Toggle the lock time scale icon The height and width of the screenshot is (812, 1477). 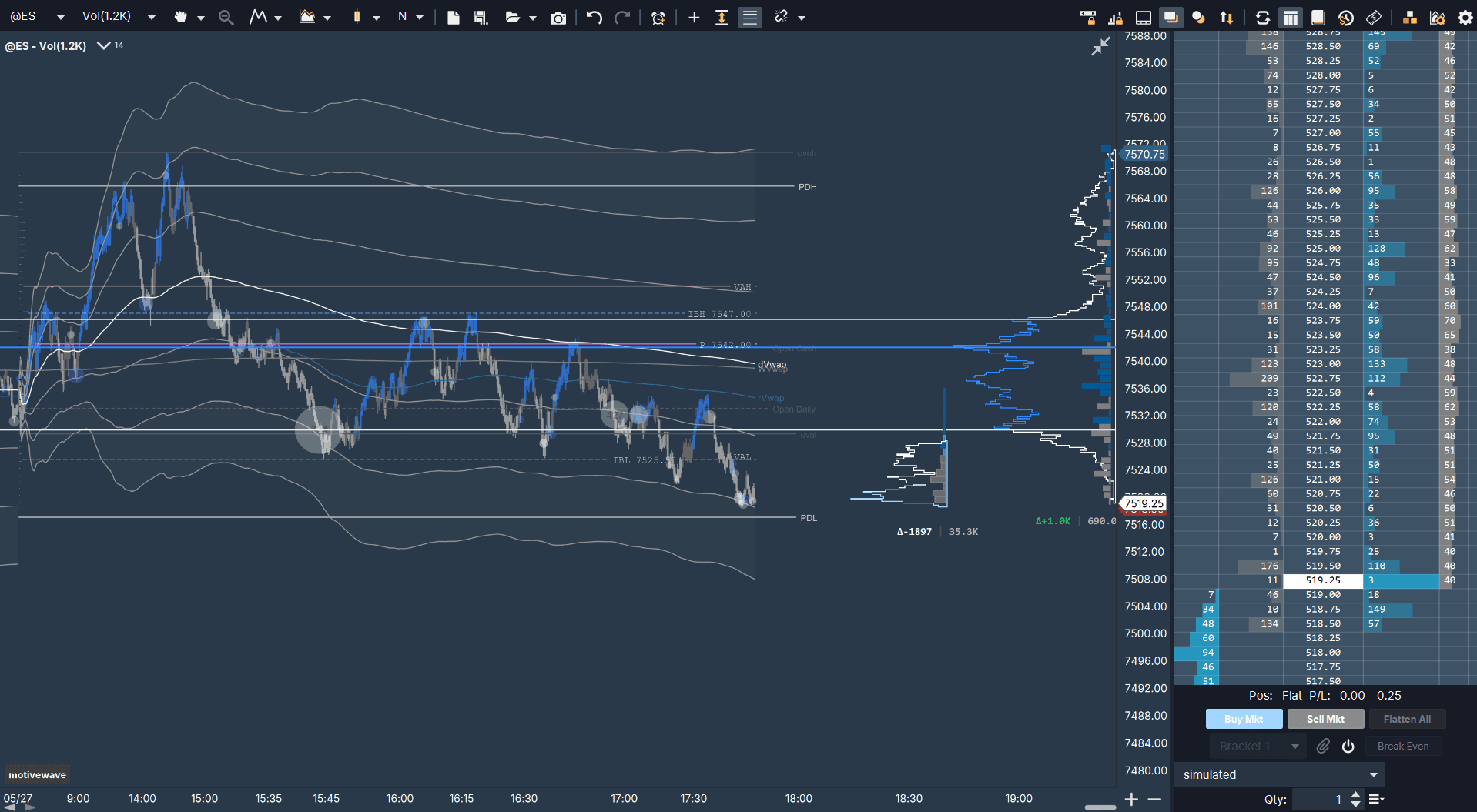click(1088, 17)
